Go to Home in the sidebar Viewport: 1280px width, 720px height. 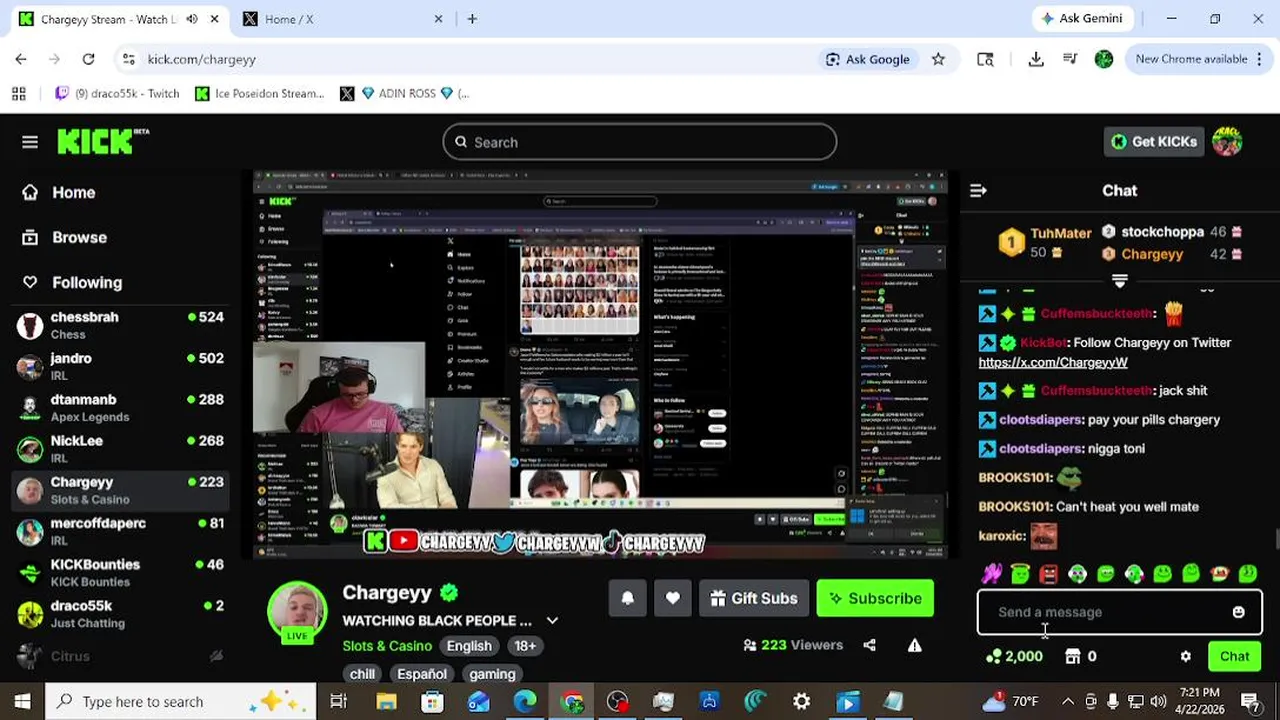click(59, 193)
